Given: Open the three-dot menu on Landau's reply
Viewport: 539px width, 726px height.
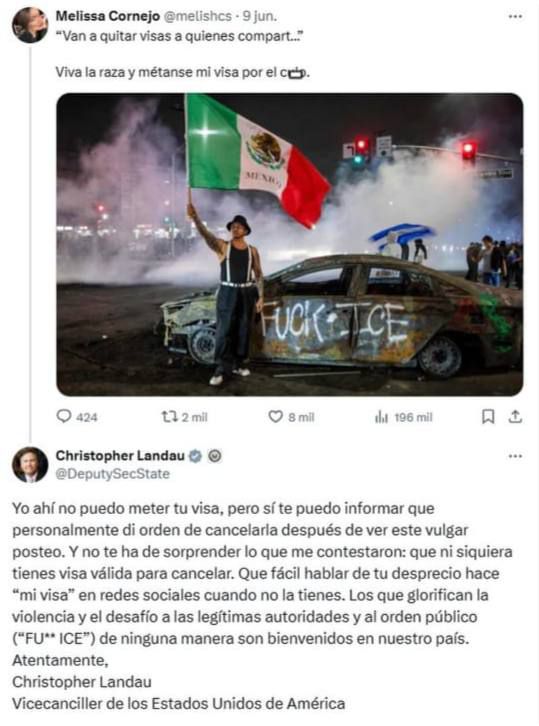Looking at the screenshot, I should 515,456.
